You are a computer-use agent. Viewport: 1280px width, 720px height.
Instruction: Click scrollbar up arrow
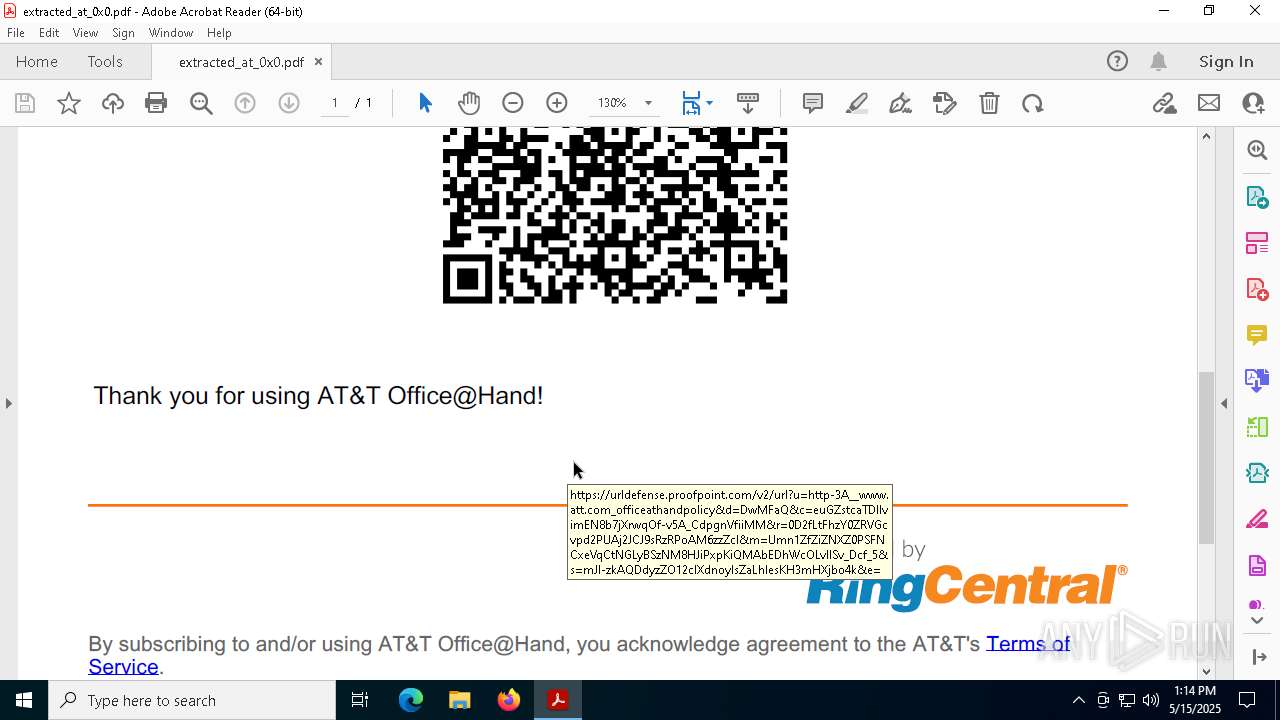click(x=1206, y=136)
